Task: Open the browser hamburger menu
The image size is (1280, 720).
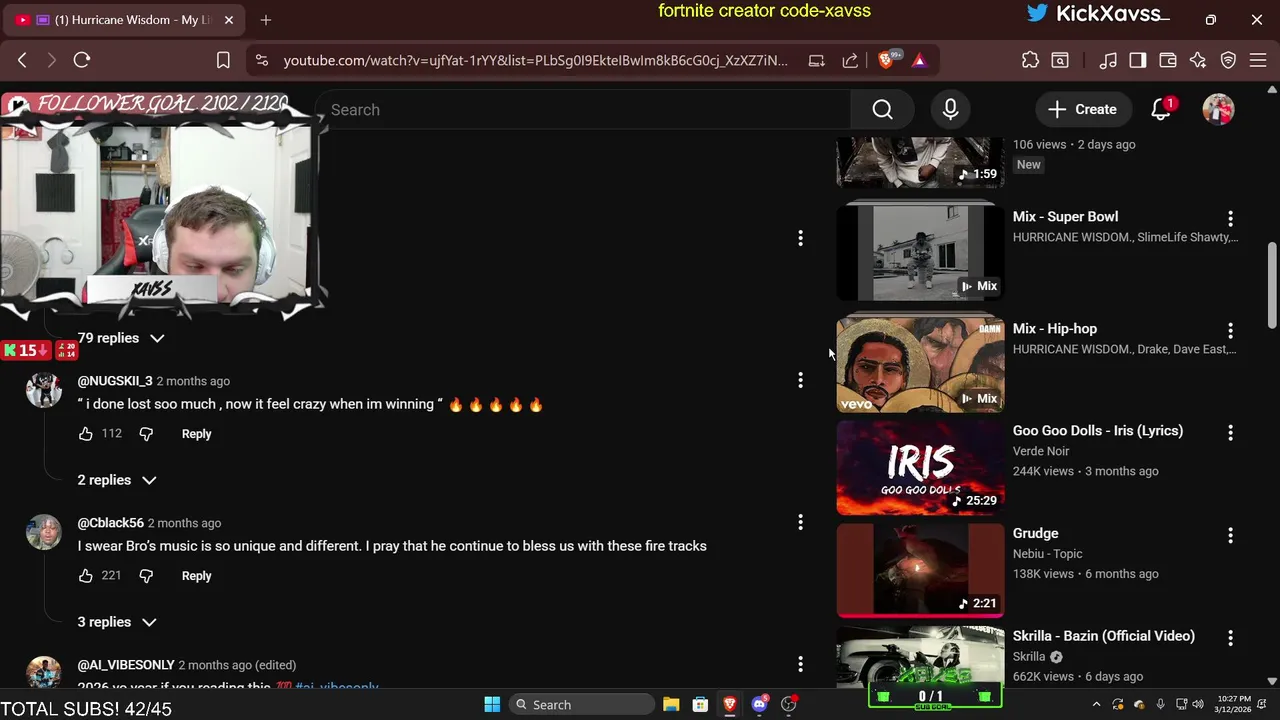Action: point(1259,60)
